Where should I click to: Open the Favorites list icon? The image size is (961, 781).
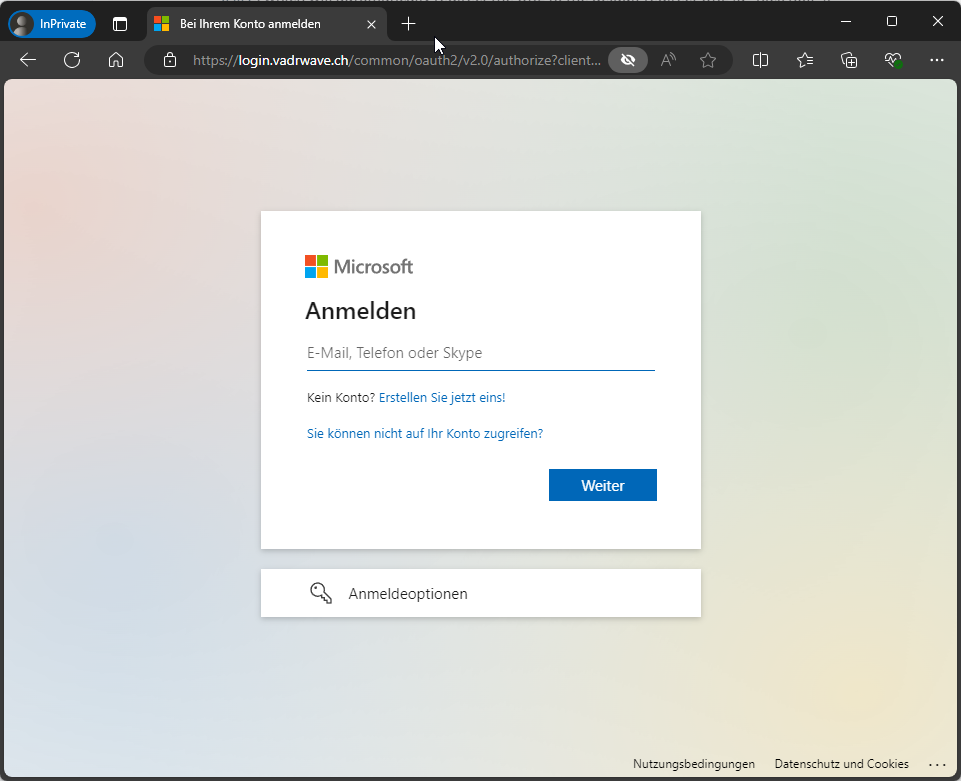tap(805, 60)
